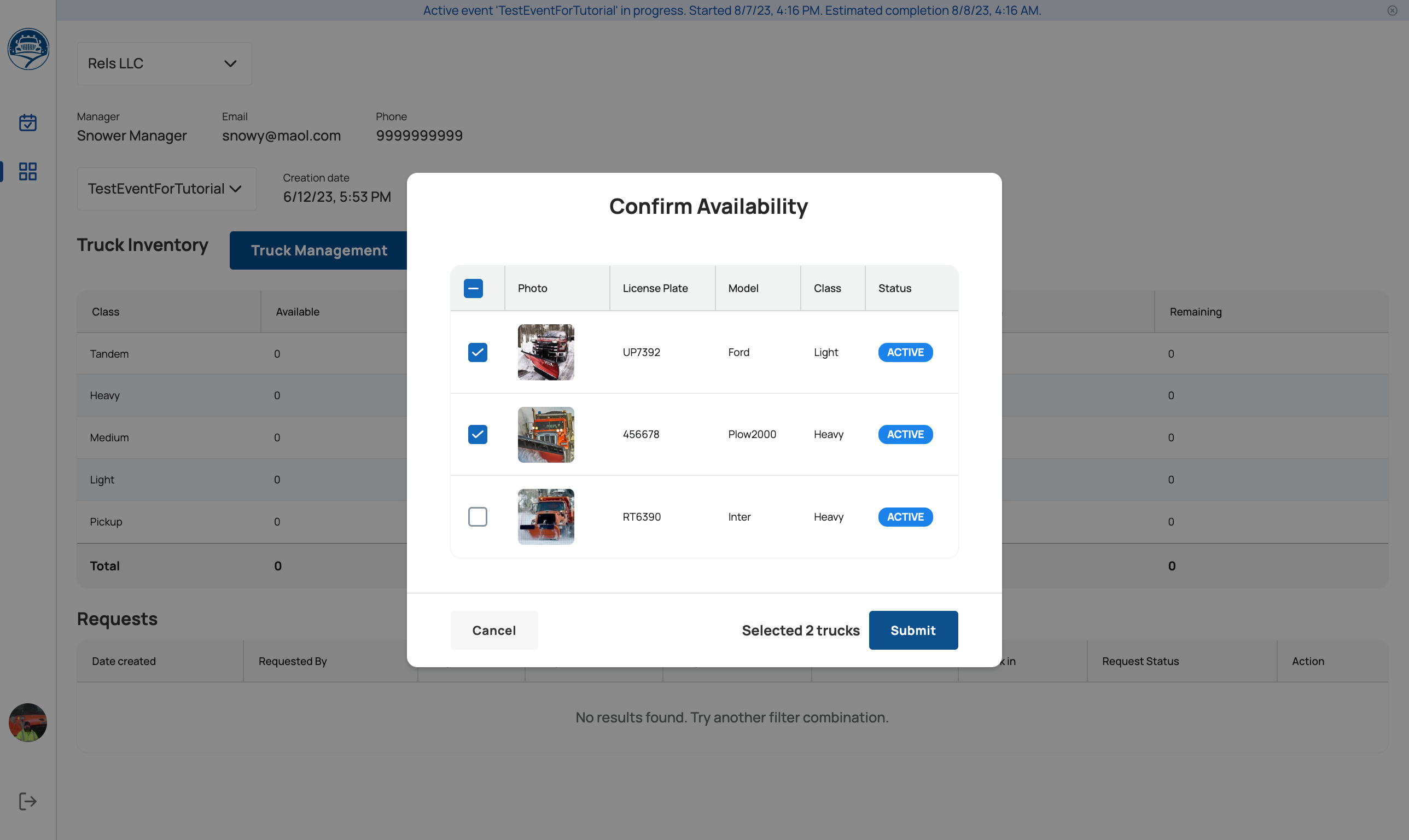Click the snow plow app logo

(x=28, y=49)
